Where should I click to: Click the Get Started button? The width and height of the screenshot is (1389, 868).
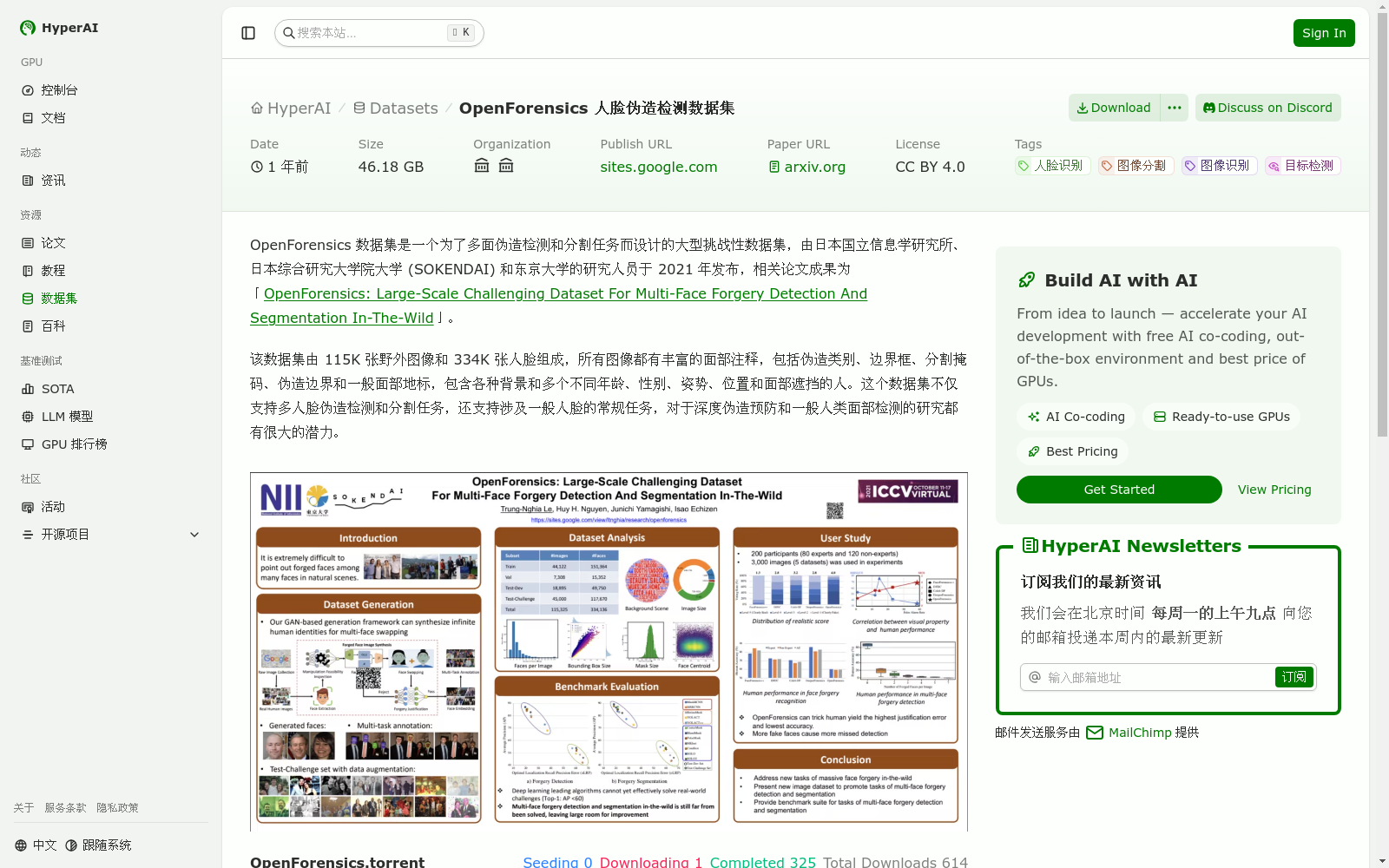(1119, 490)
